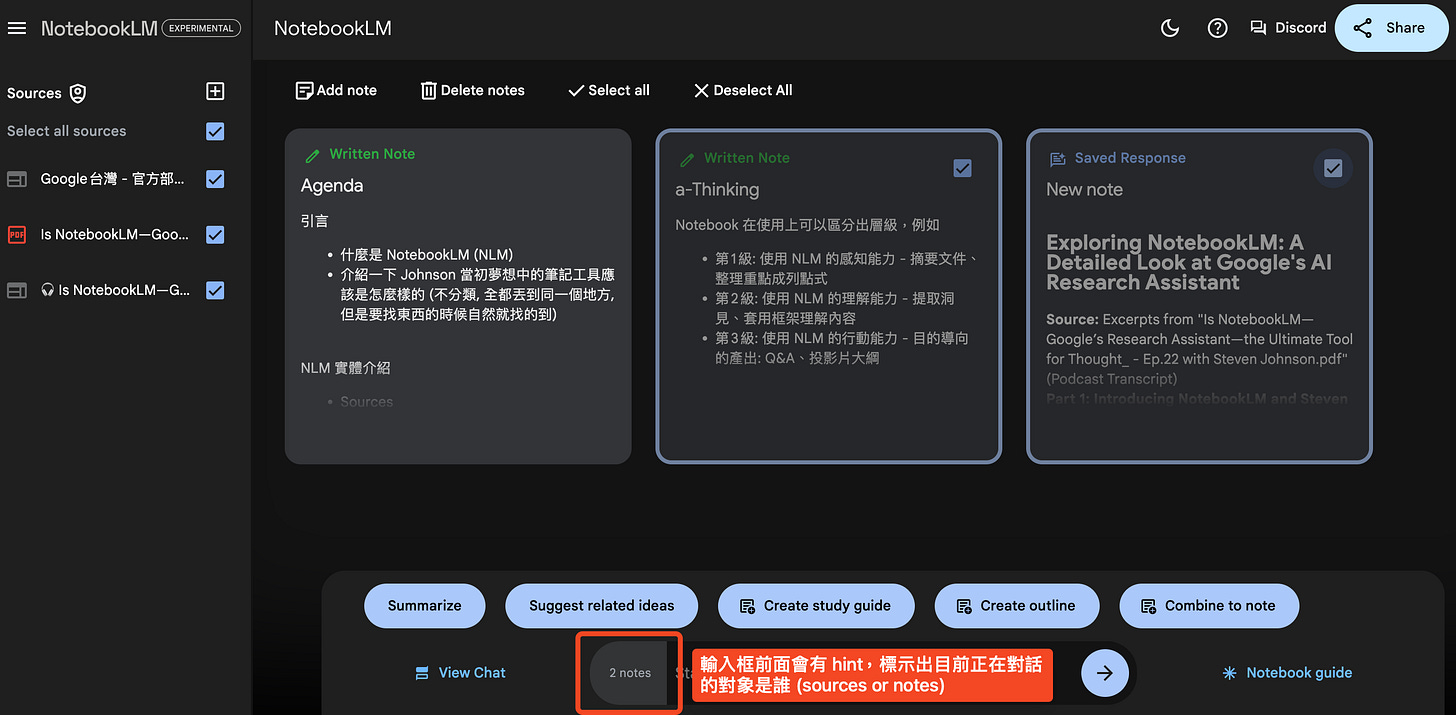The height and width of the screenshot is (715, 1456).
Task: Click Select all notes
Action: 608,90
